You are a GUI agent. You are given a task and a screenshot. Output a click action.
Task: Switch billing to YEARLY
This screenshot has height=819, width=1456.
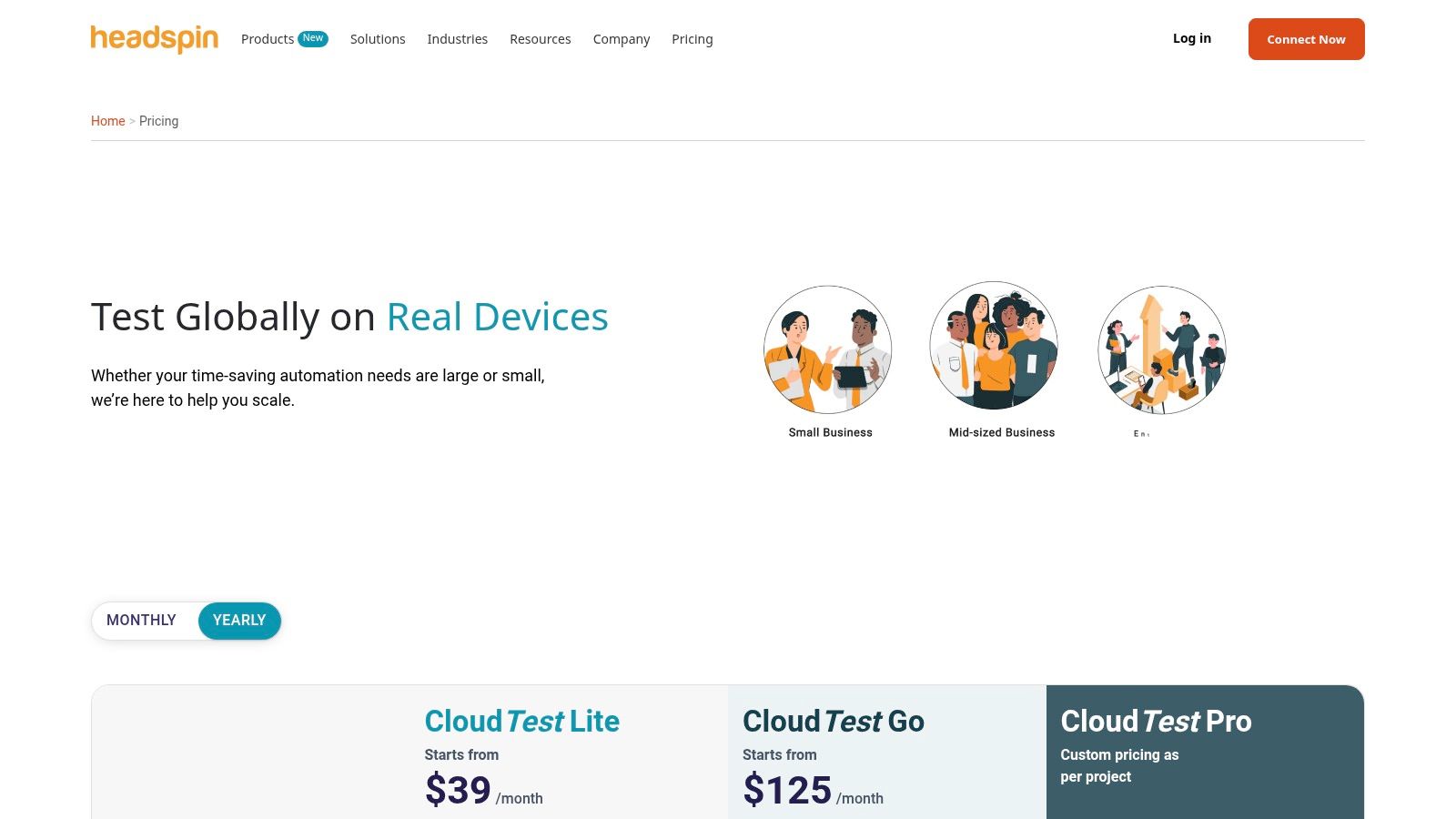pyautogui.click(x=239, y=621)
